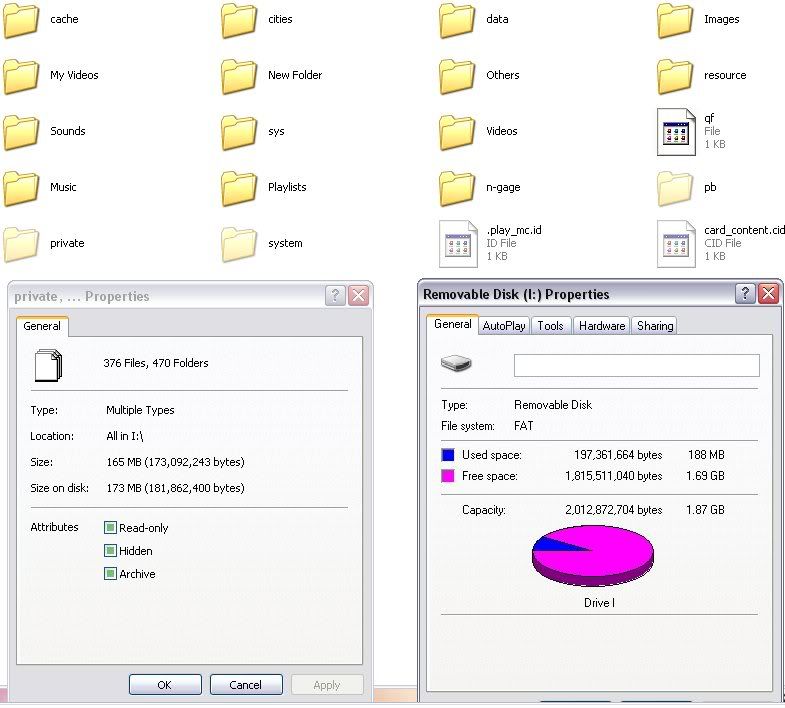Screen dimensions: 785x708
Task: Click the card_content.cid file icon
Action: [676, 244]
